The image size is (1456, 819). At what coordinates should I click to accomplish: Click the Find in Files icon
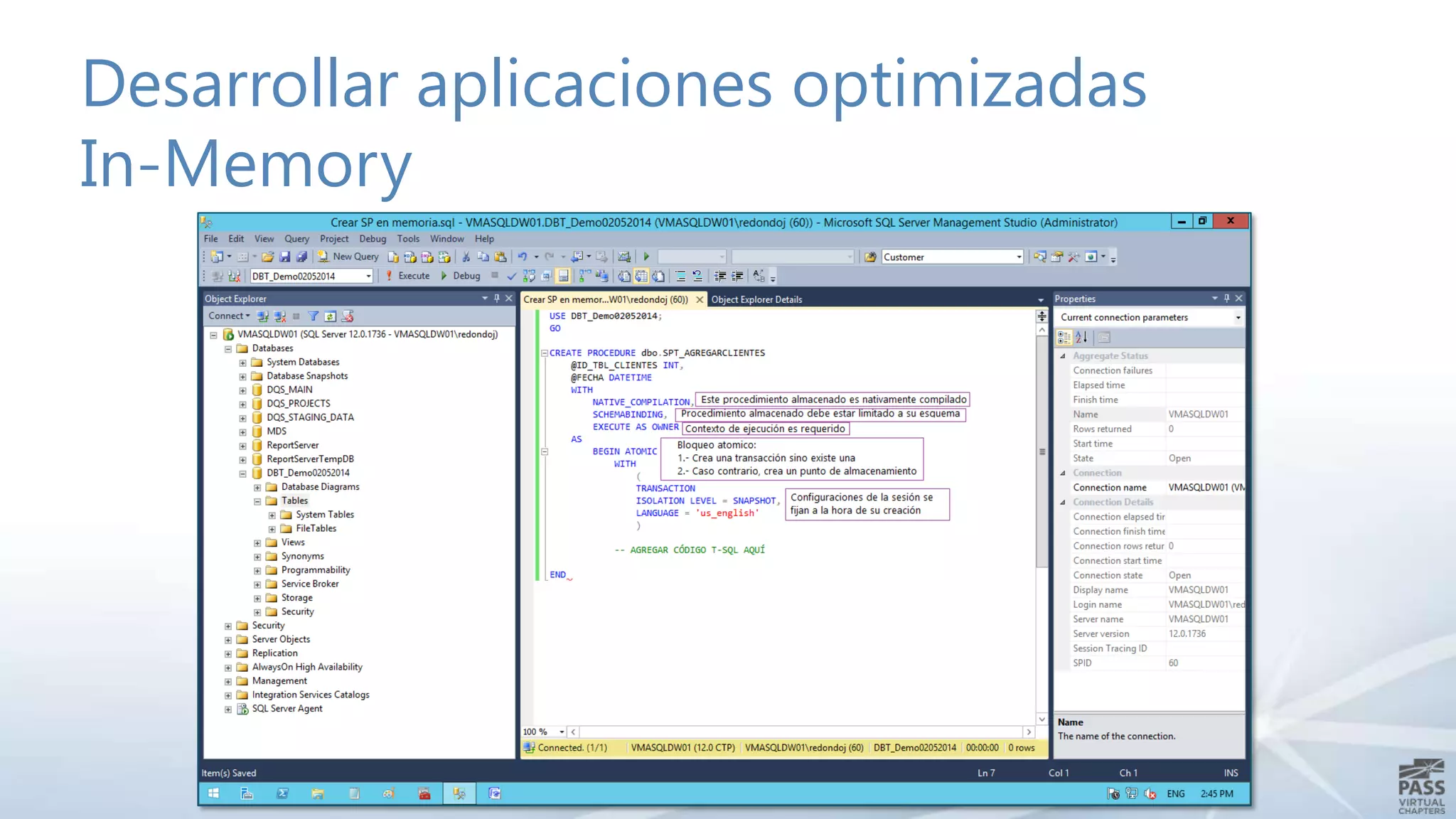click(870, 257)
